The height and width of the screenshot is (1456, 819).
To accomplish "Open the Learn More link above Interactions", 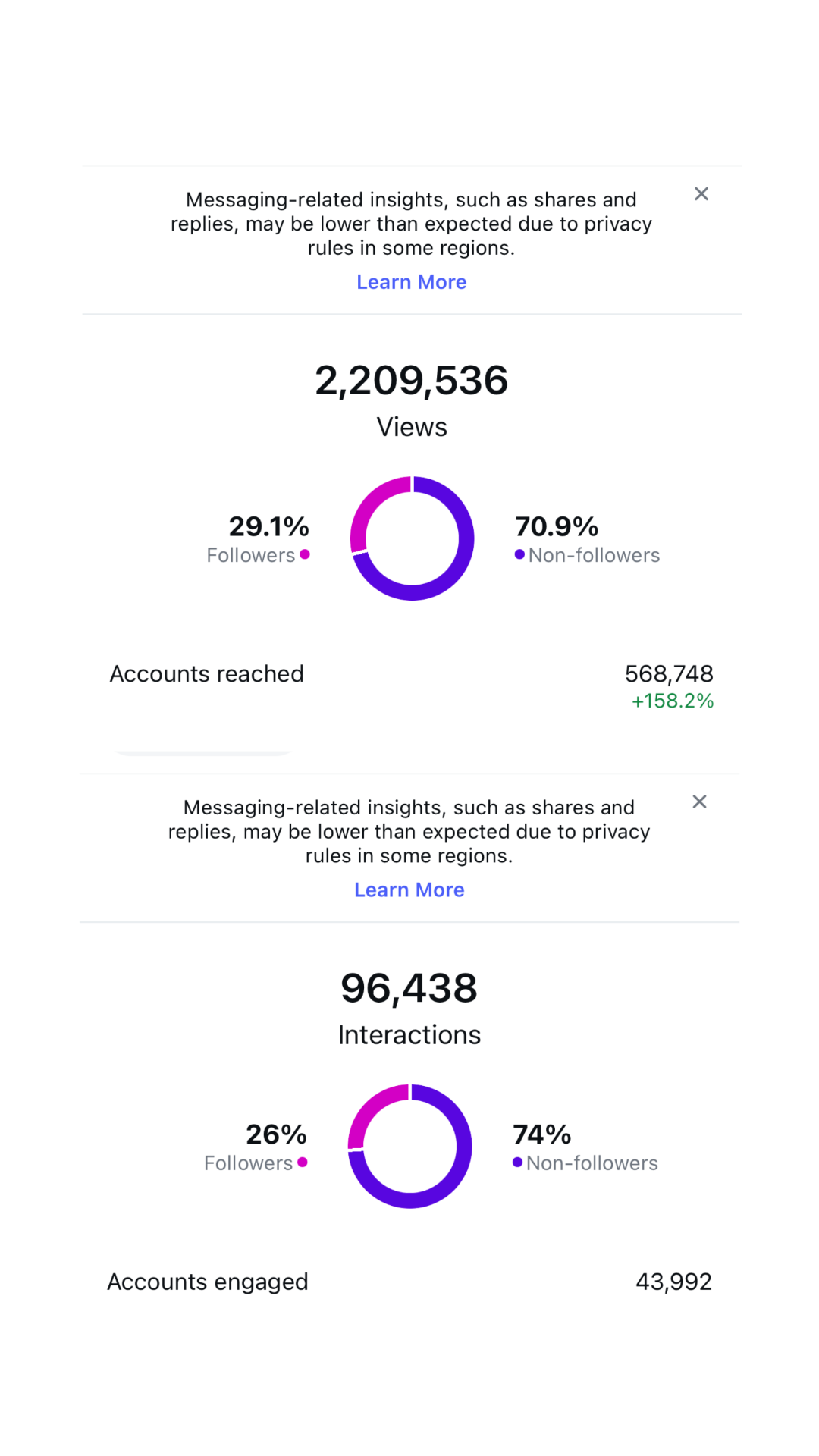I will pos(409,890).
